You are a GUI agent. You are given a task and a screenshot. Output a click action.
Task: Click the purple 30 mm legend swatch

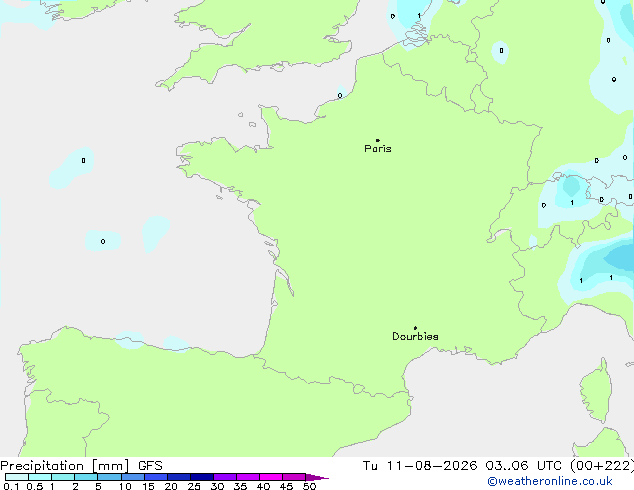pos(225,477)
